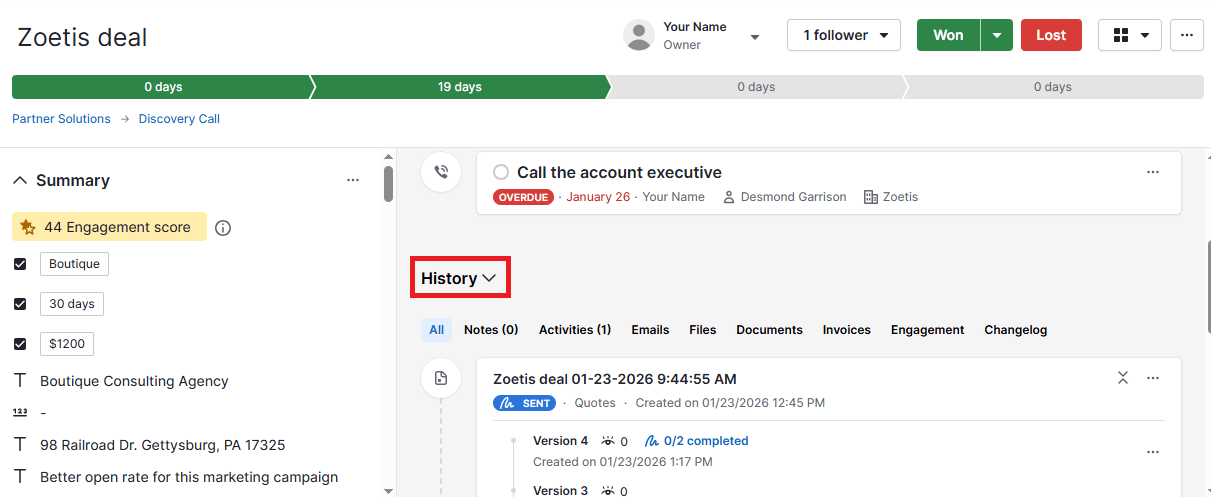1211x497 pixels.
Task: Select the All history tab
Action: pos(437,330)
